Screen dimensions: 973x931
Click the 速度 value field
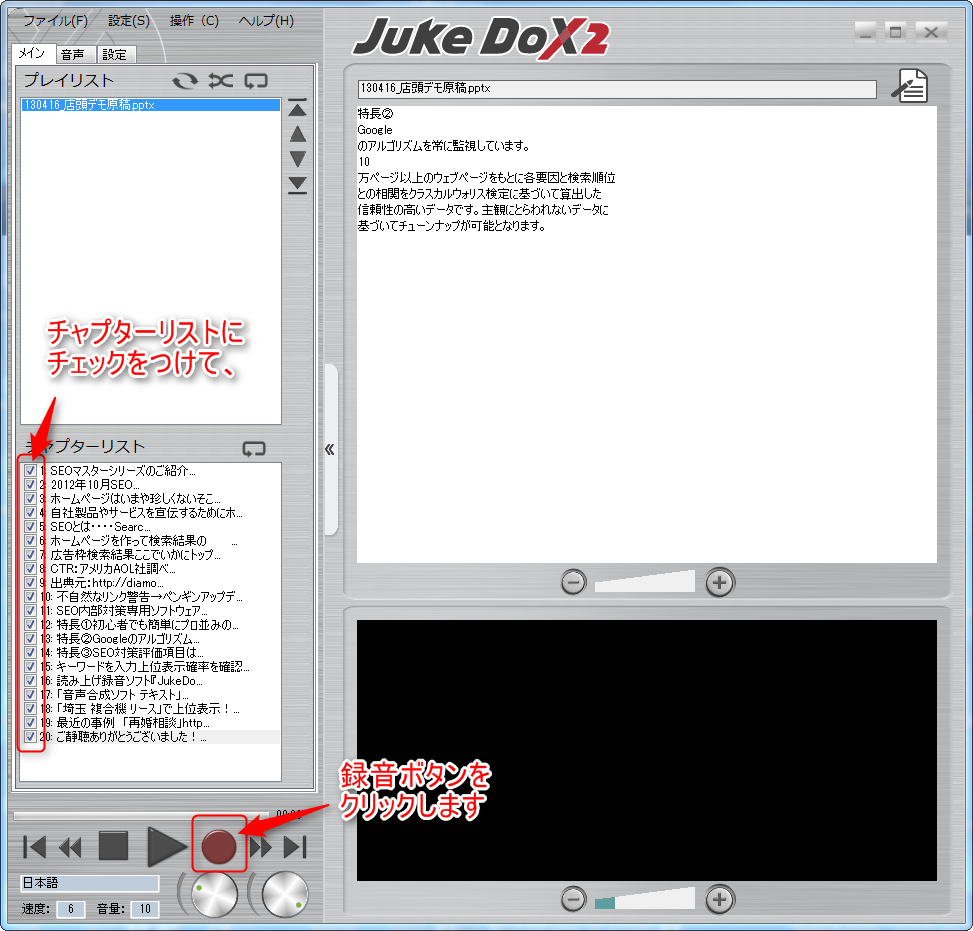[71, 909]
